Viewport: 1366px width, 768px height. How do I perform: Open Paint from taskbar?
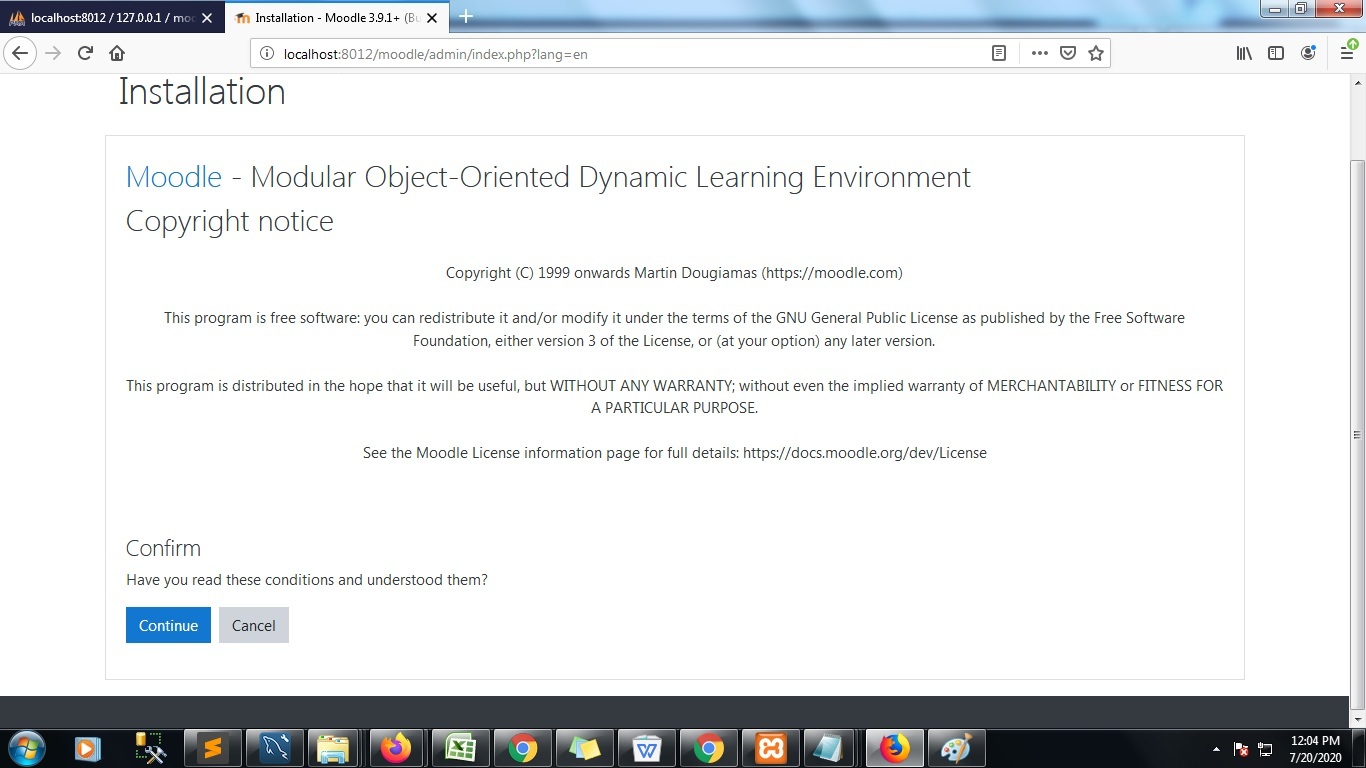[x=957, y=748]
